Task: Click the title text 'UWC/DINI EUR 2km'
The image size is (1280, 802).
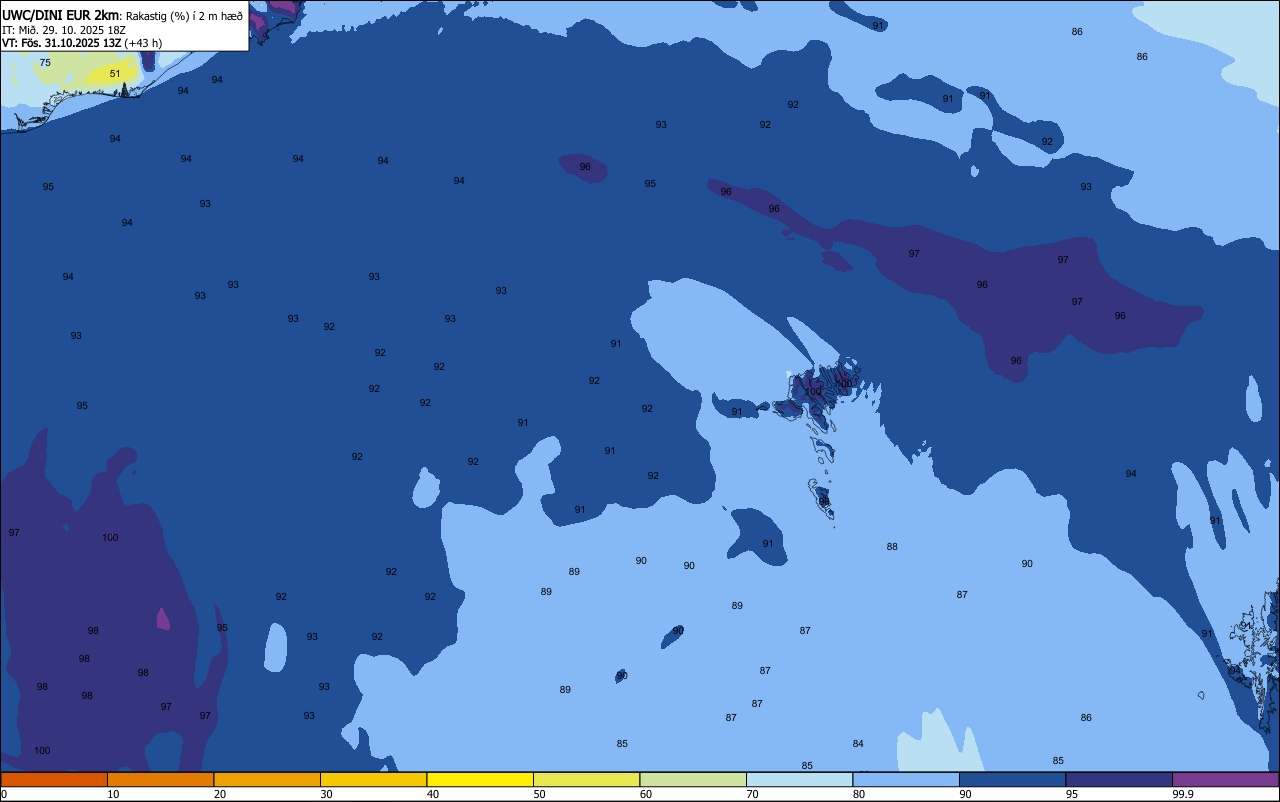Action: pyautogui.click(x=62, y=15)
